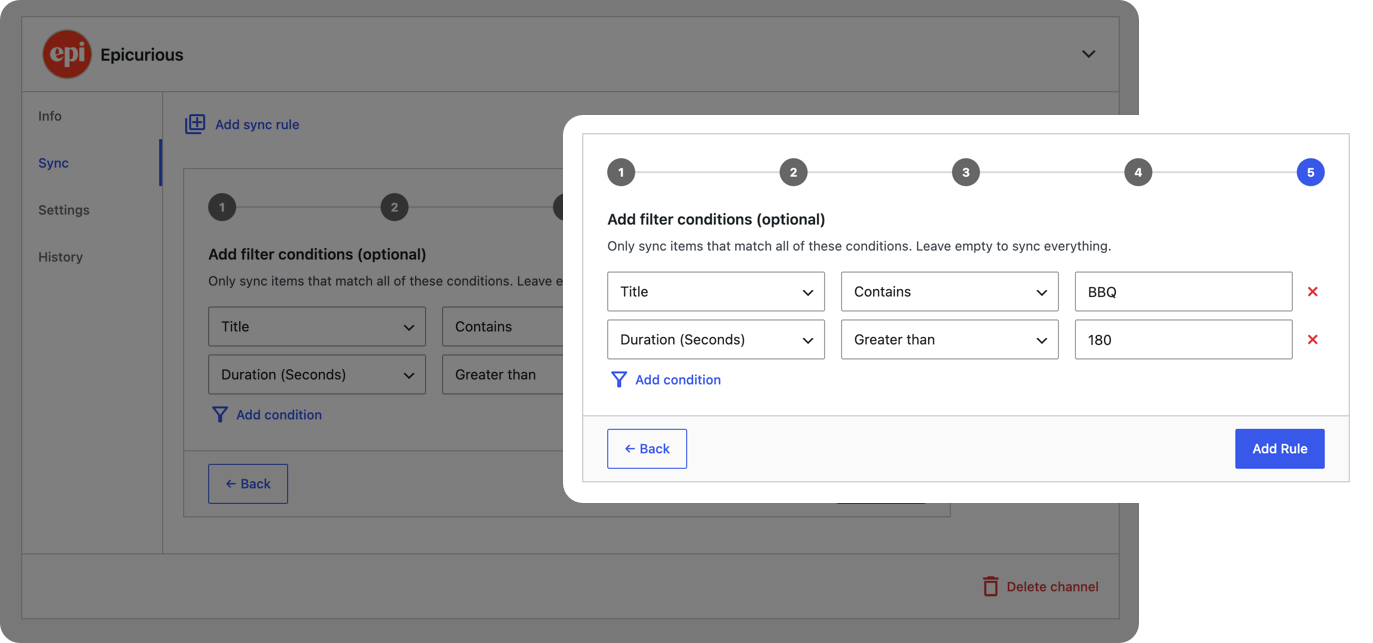Open the foreground Greater than dropdown

tap(950, 340)
